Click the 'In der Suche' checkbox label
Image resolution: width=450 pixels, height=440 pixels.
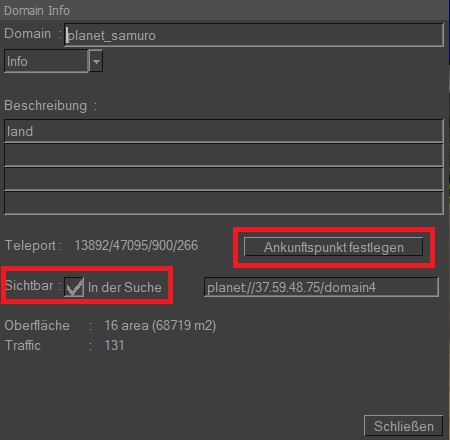[x=124, y=287]
